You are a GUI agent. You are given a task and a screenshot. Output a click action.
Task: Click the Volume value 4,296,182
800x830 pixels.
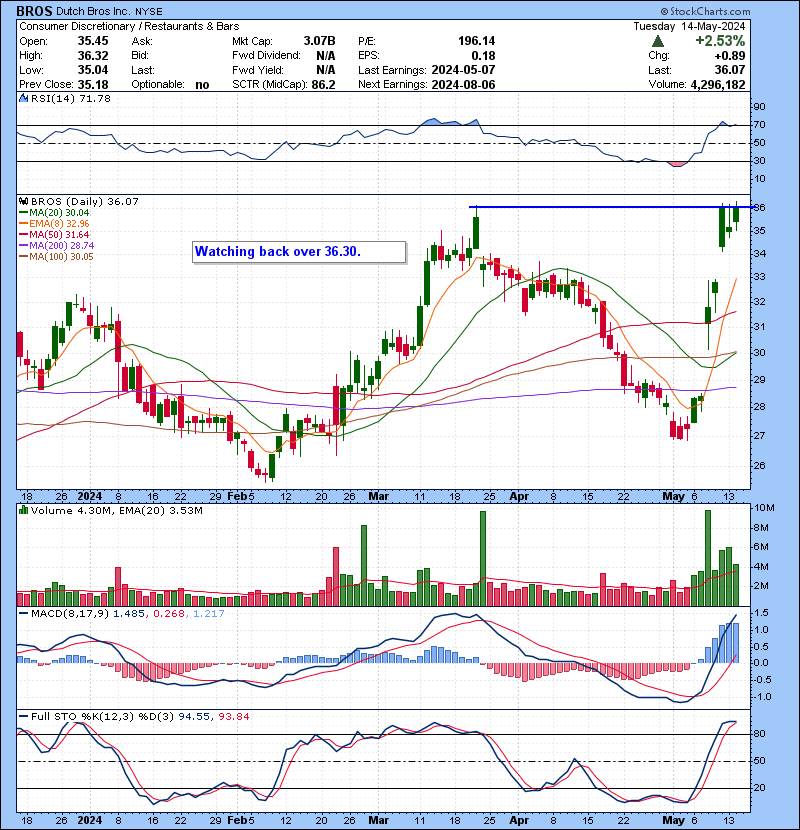coord(718,85)
